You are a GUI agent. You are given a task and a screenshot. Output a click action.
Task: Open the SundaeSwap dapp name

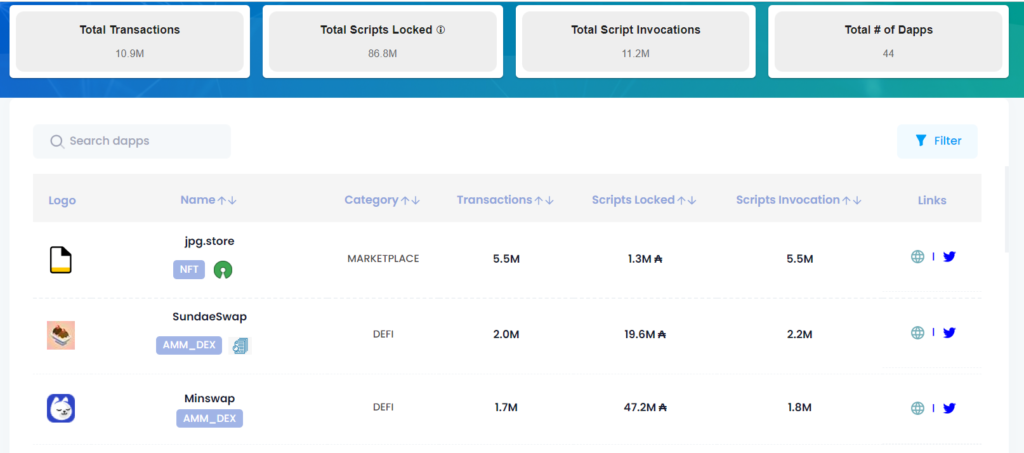coord(210,317)
